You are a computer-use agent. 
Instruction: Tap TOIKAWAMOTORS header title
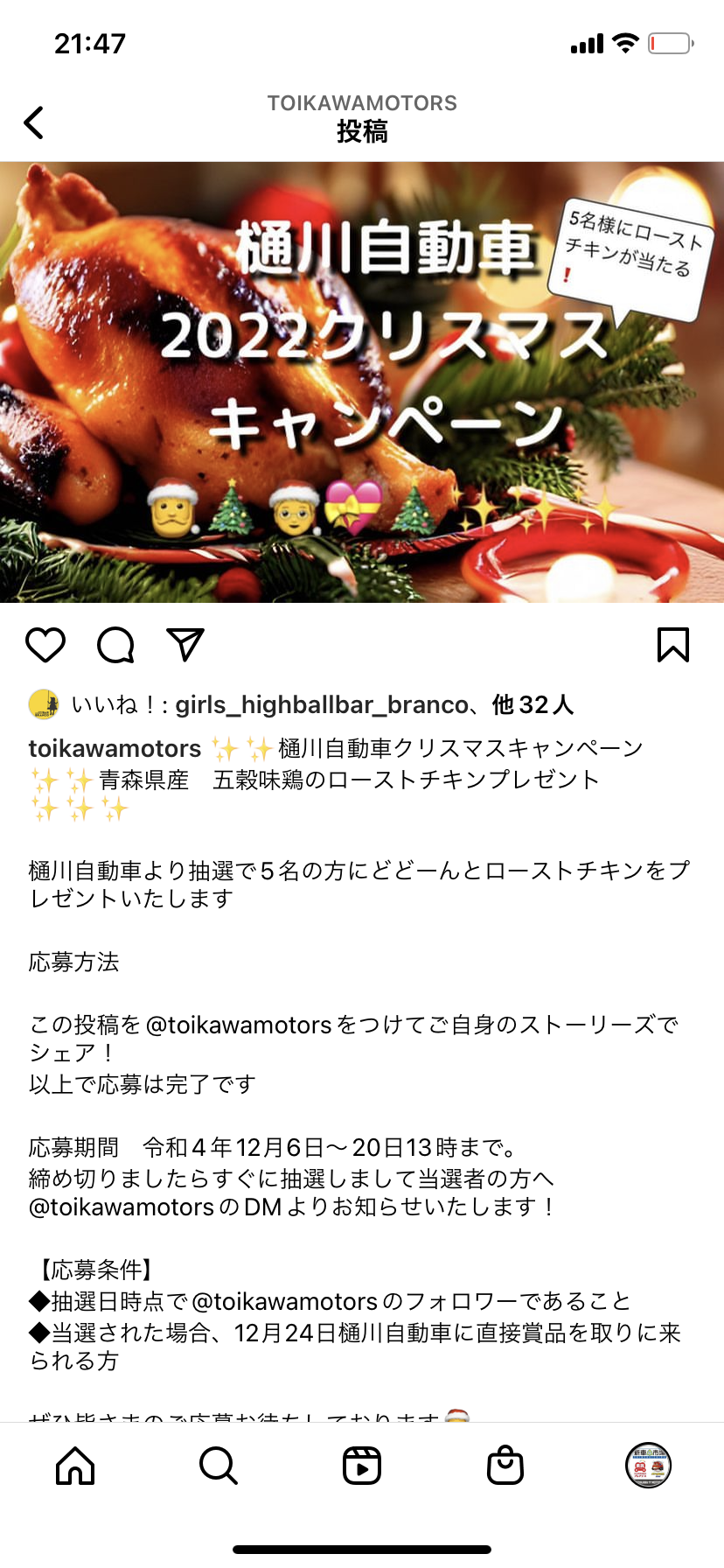(x=362, y=103)
